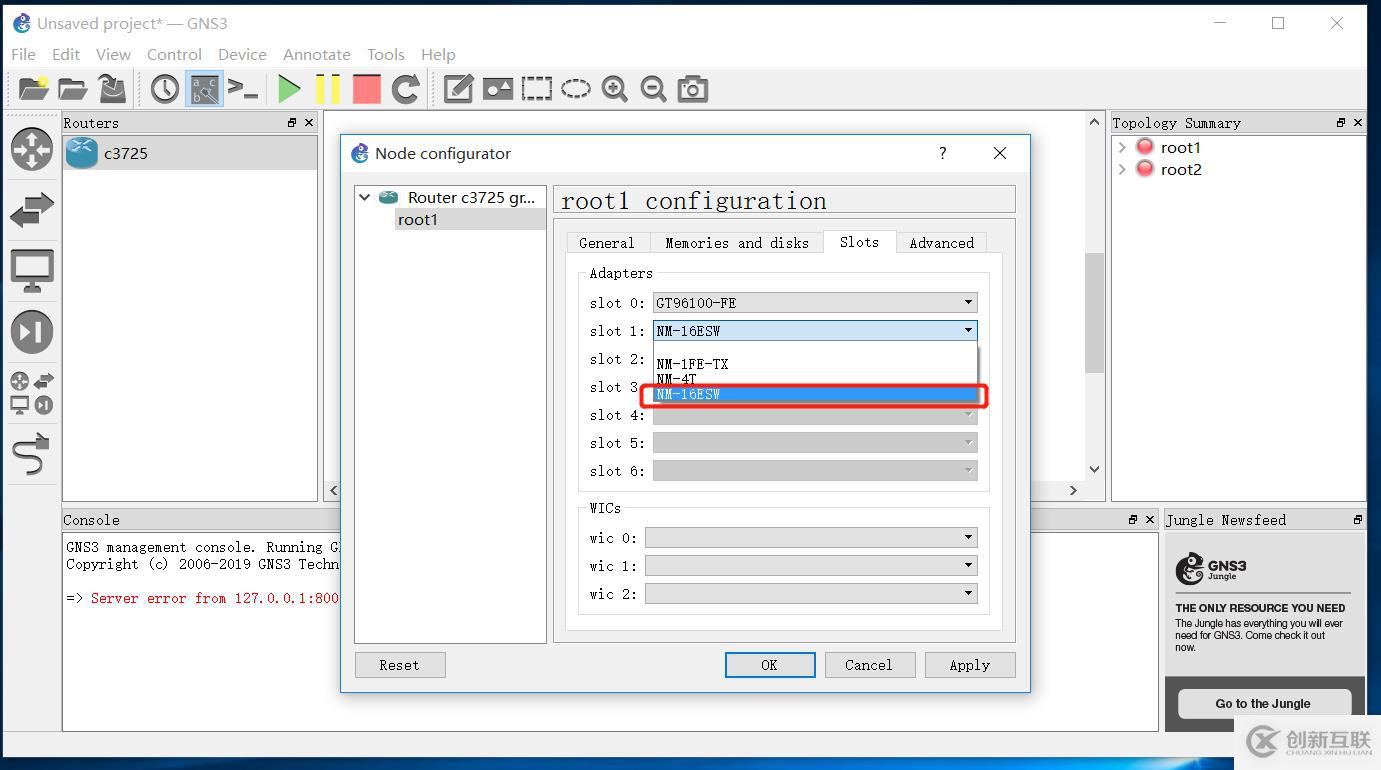Close the Node configurator dialog

pyautogui.click(x=1000, y=153)
